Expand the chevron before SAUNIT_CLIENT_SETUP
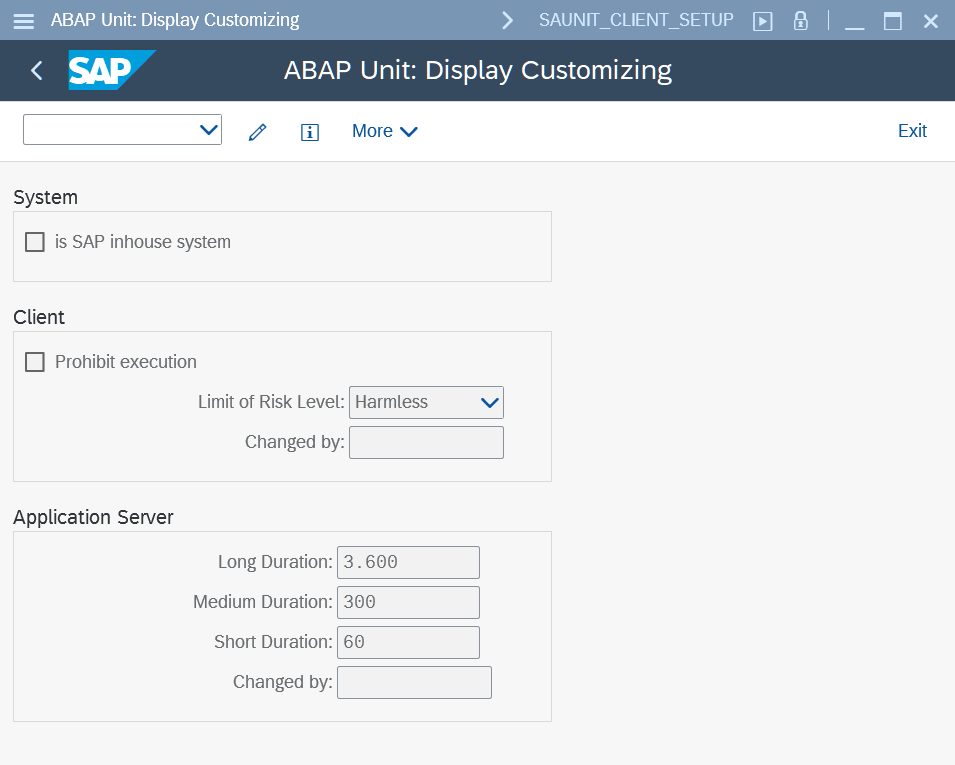This screenshot has height=765, width=955. click(507, 21)
